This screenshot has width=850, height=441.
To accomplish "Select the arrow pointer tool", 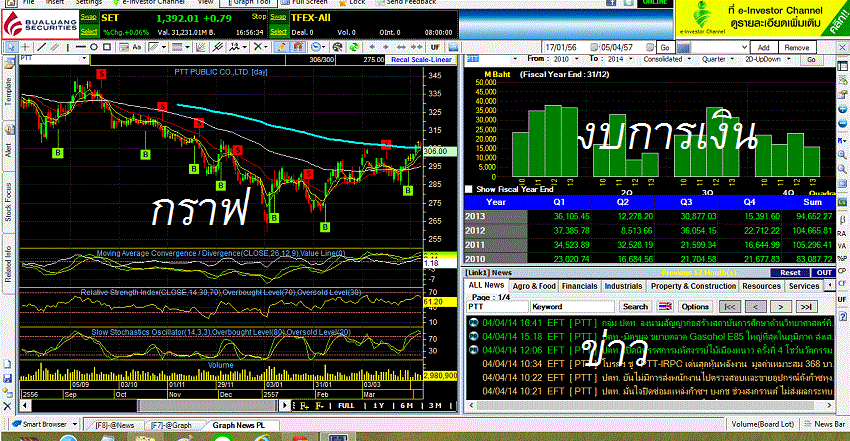I will (11, 47).
